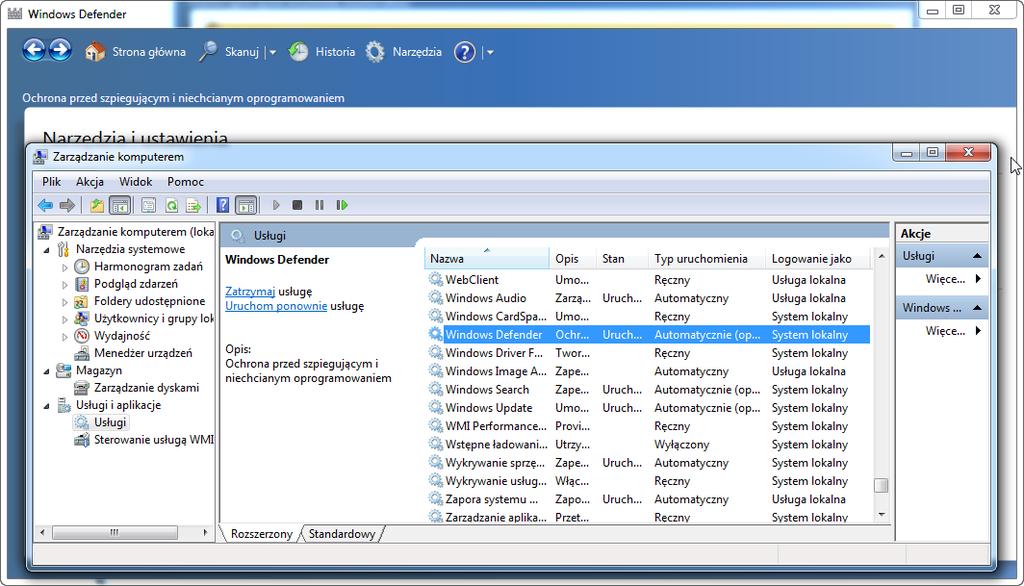Expand the Foldery udostępnione node

pyautogui.click(x=65, y=302)
